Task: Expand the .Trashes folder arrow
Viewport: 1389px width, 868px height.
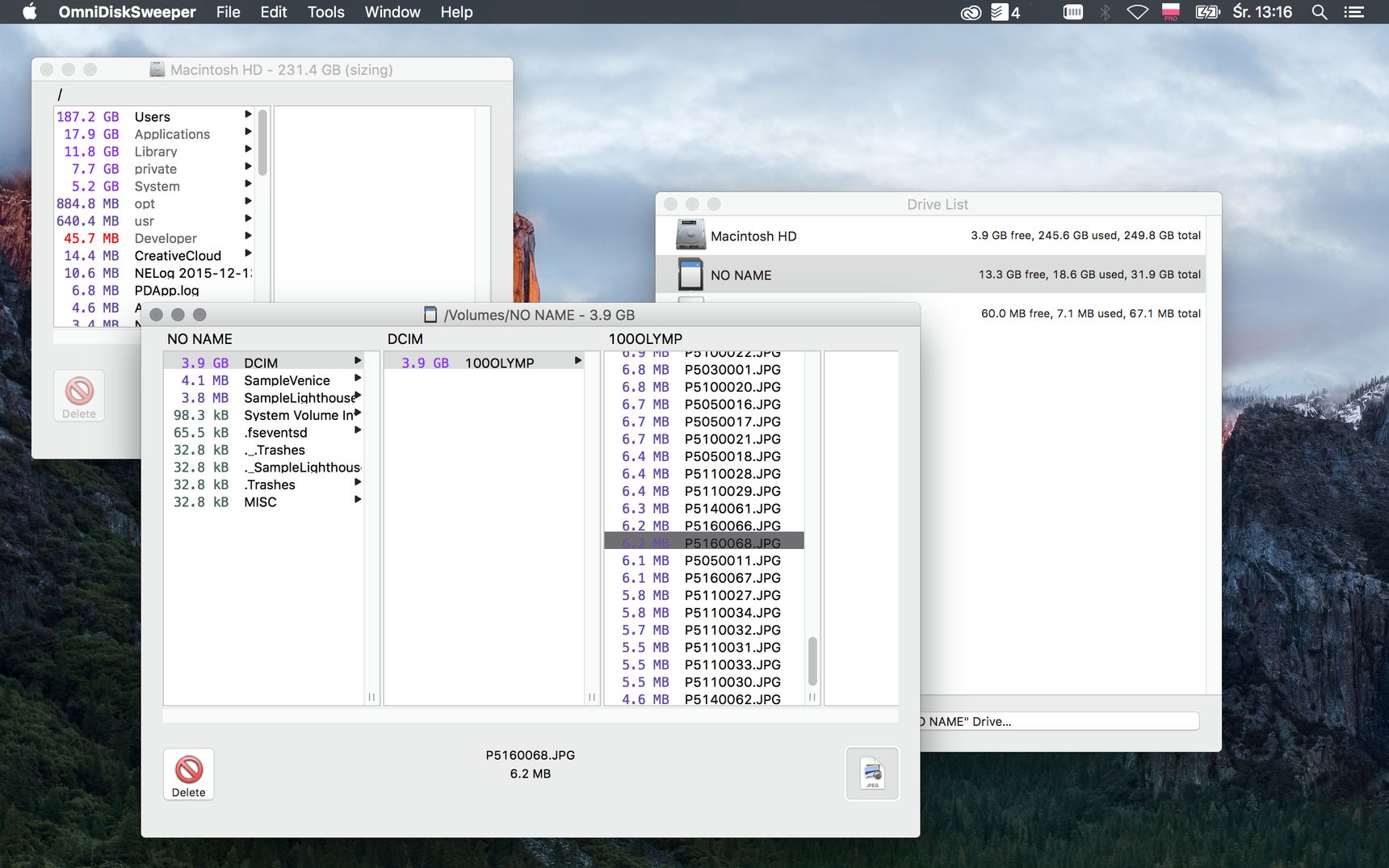Action: pos(357,482)
